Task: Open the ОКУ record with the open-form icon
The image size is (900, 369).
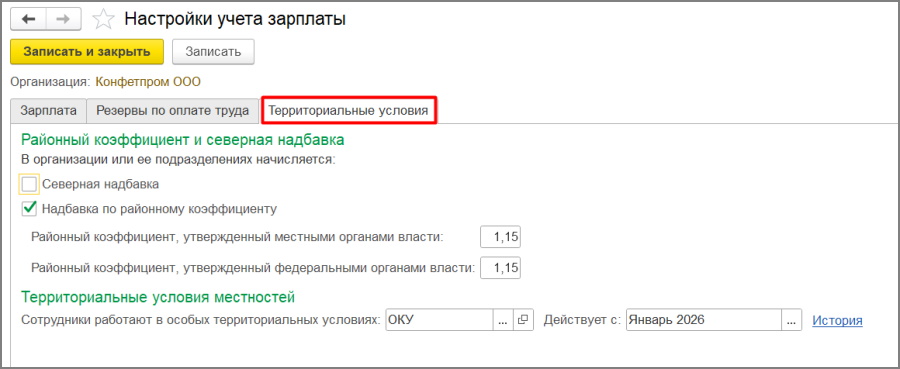Action: [x=522, y=320]
